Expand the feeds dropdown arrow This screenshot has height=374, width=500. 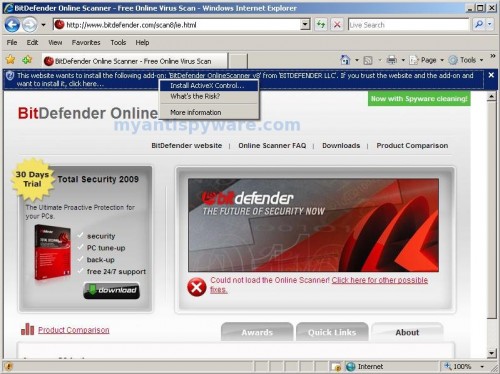click(x=379, y=60)
